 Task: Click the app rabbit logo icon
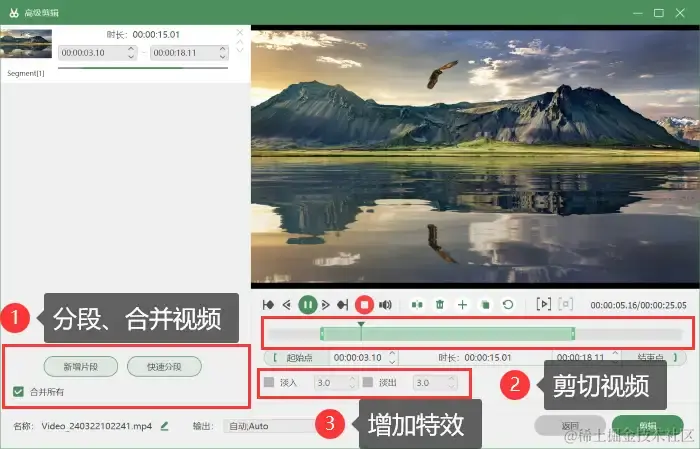pos(14,12)
